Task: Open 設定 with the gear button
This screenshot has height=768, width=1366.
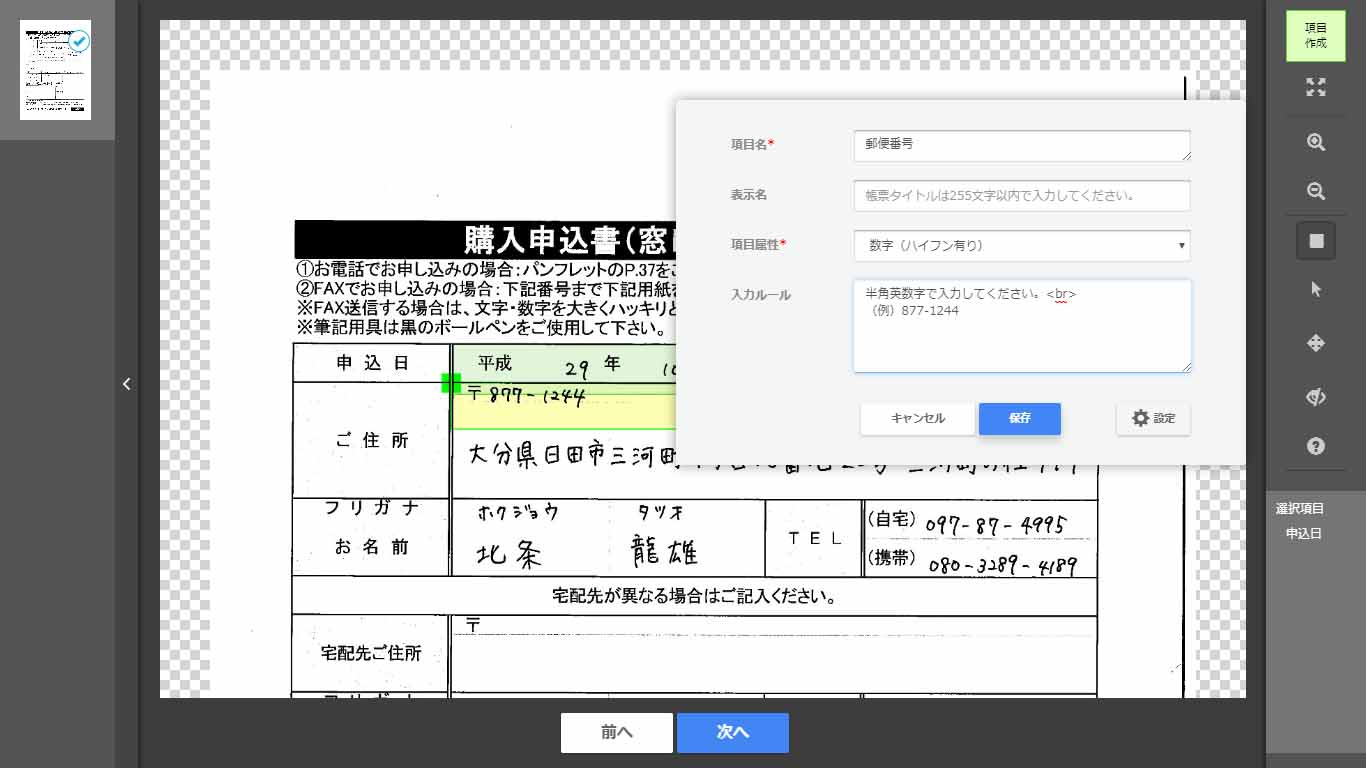Action: (1153, 419)
